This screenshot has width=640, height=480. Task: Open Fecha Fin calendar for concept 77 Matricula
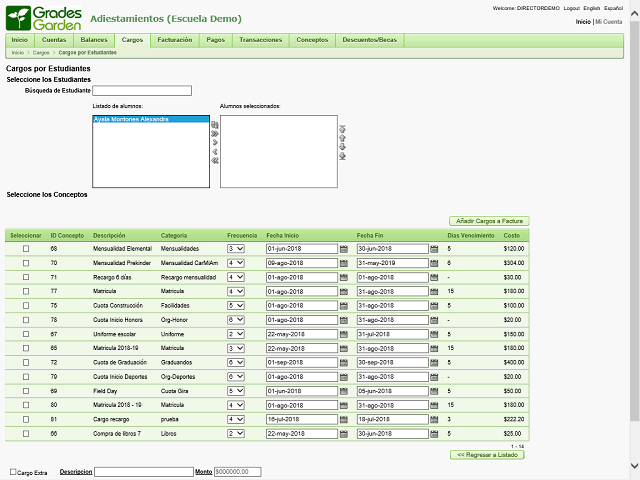(434, 291)
